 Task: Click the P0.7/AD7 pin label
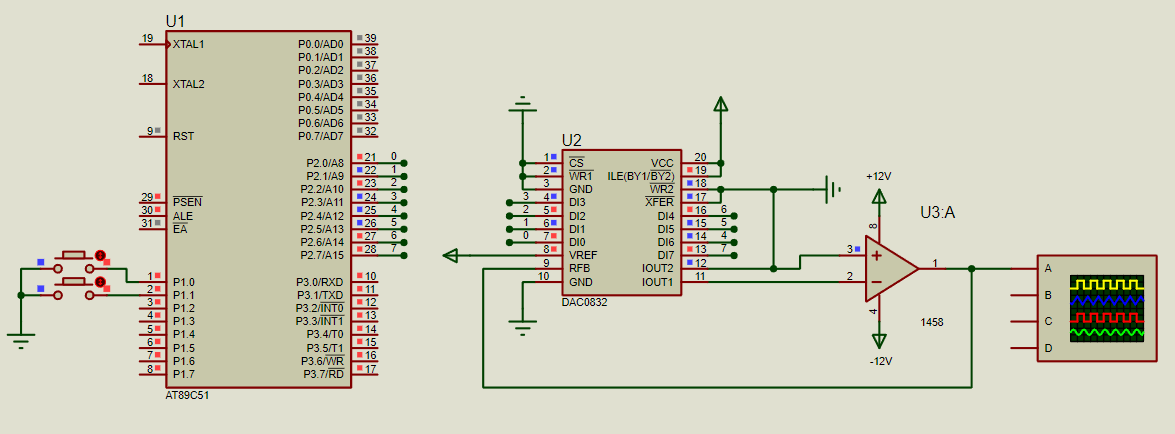321,136
